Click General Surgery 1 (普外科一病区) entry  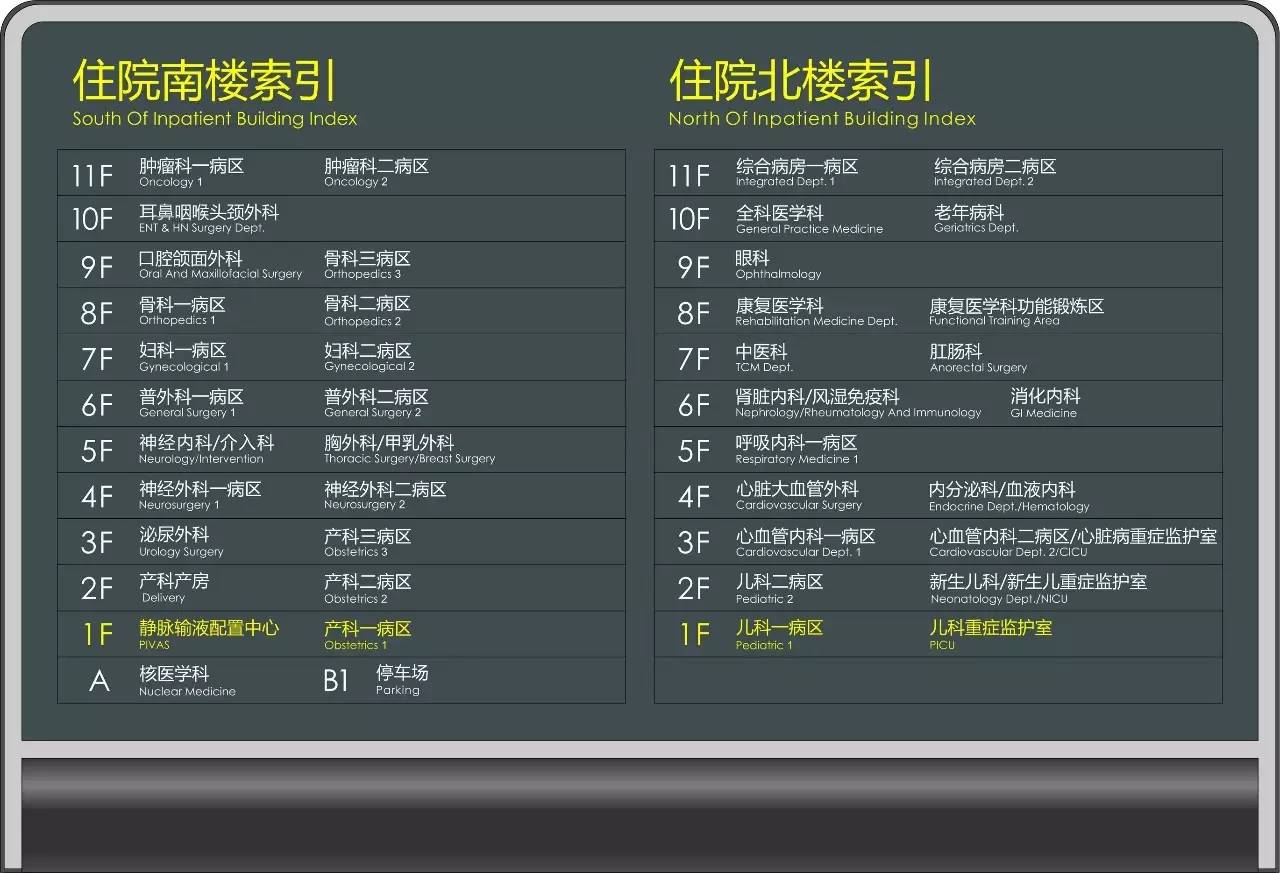[191, 403]
